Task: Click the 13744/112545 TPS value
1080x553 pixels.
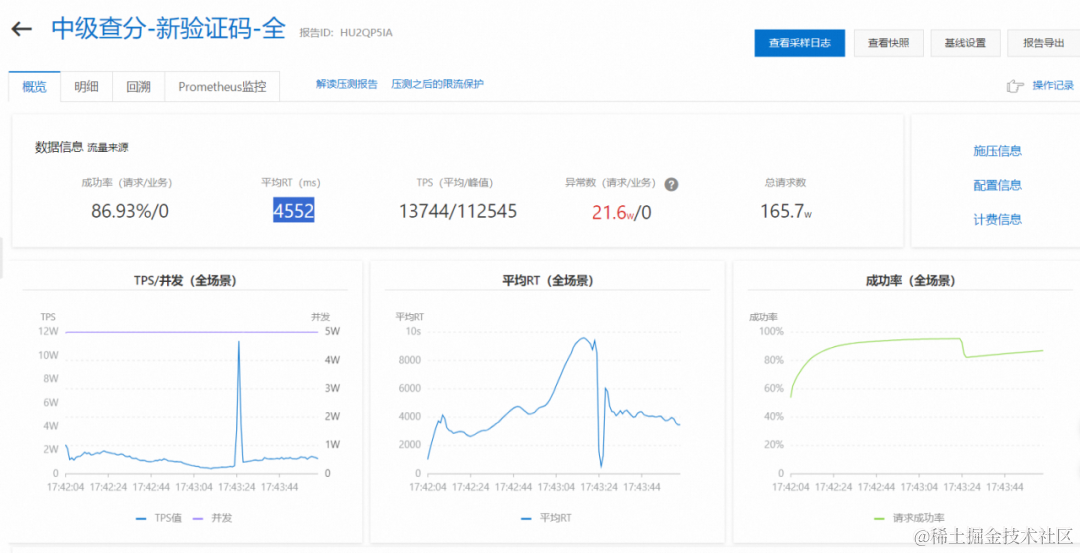Action: click(458, 211)
